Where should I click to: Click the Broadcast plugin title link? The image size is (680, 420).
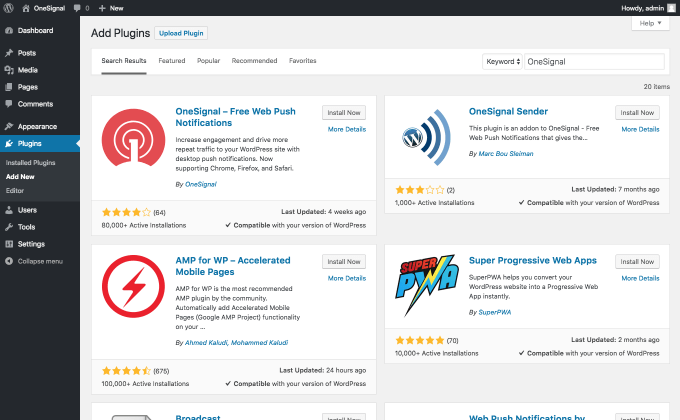click(x=198, y=417)
